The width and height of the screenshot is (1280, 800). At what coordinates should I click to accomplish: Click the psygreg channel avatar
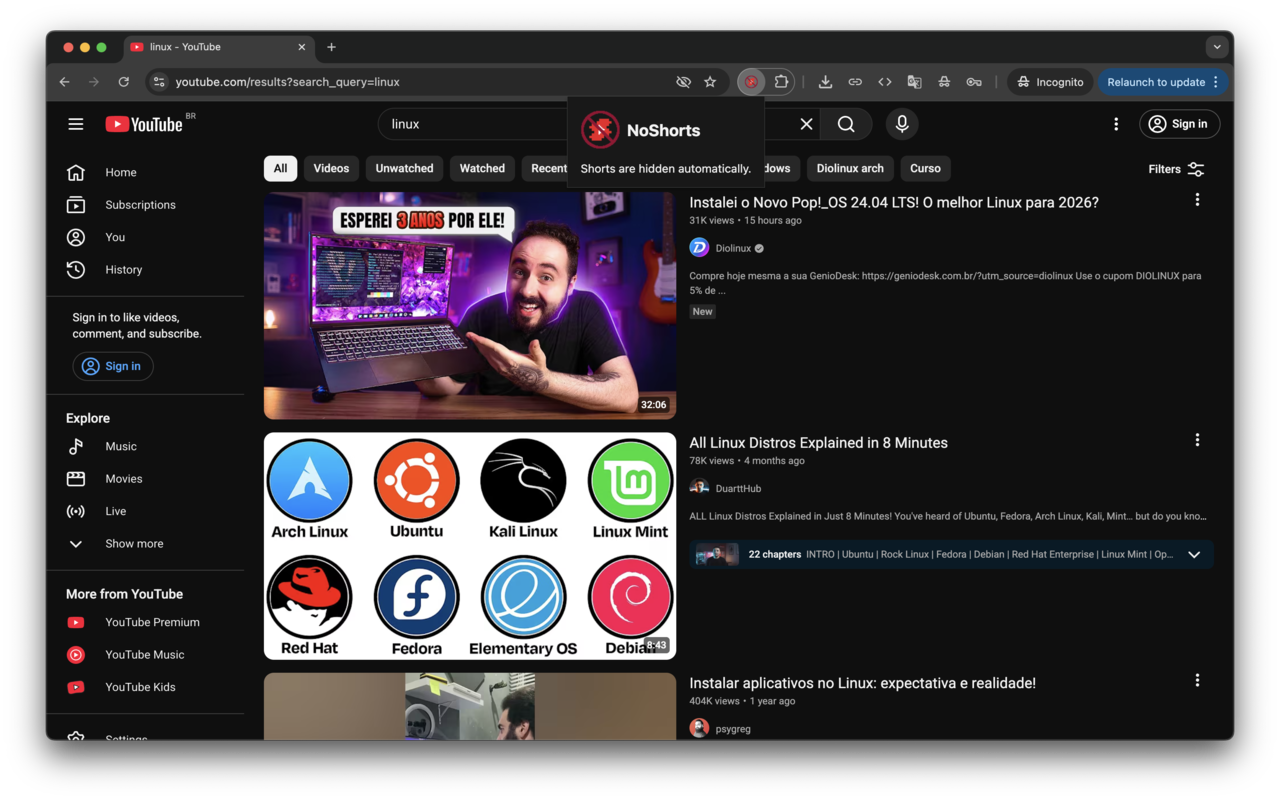tap(699, 728)
